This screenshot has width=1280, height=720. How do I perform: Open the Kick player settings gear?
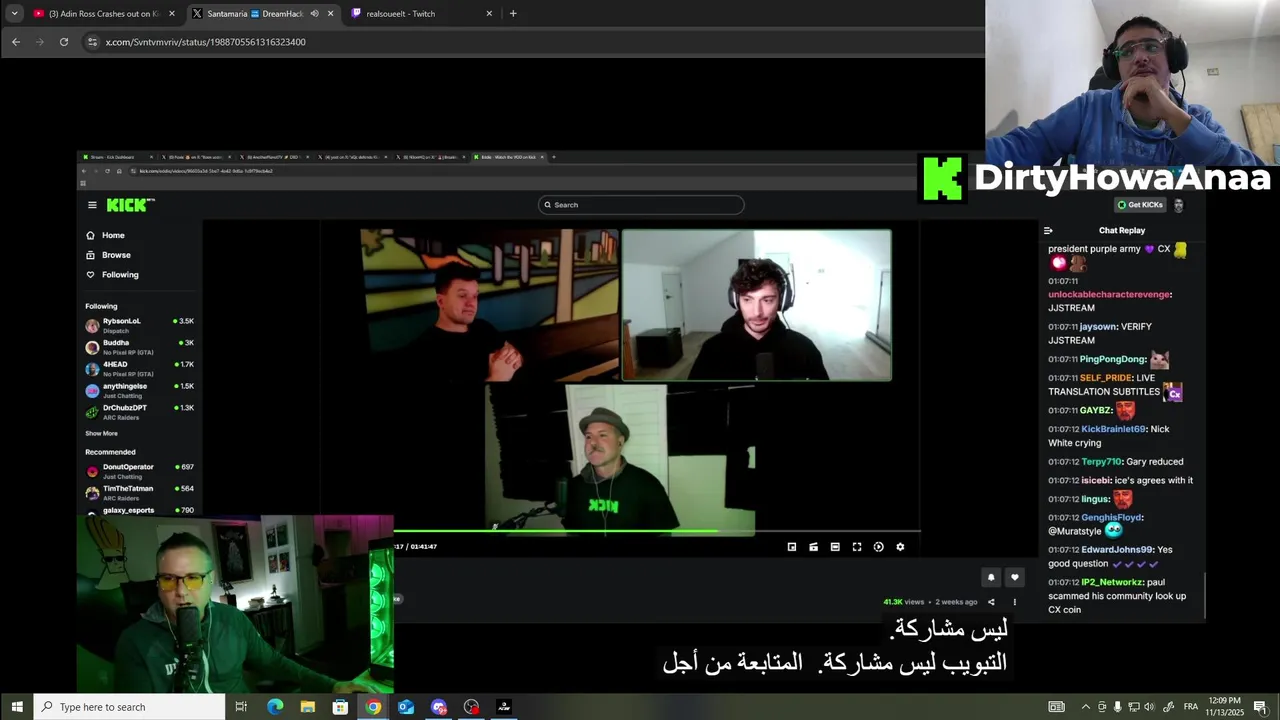coord(900,547)
